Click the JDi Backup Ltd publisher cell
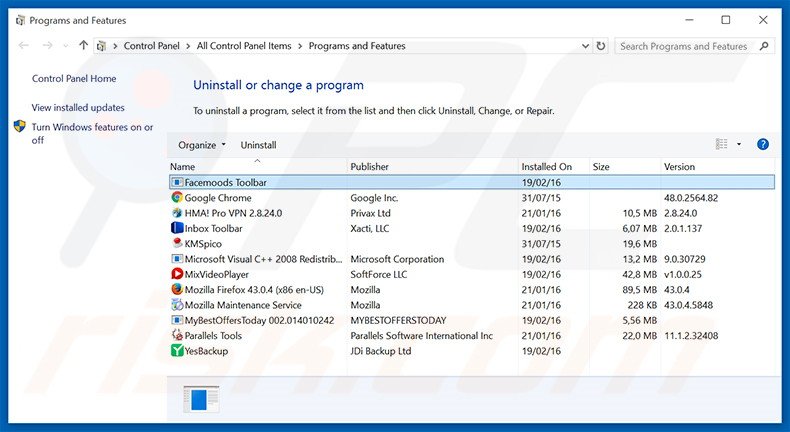This screenshot has height=432, width=790. [380, 351]
